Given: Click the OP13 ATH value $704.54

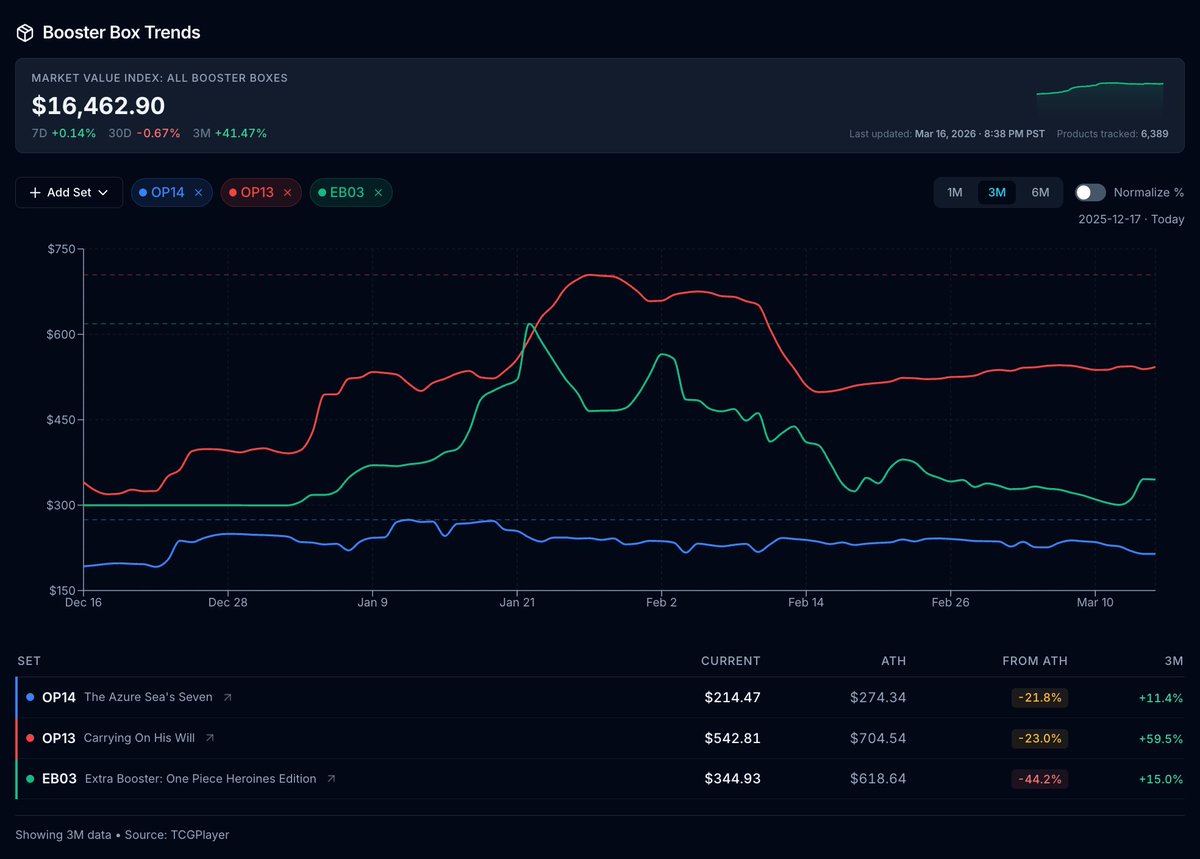Looking at the screenshot, I should click(878, 739).
